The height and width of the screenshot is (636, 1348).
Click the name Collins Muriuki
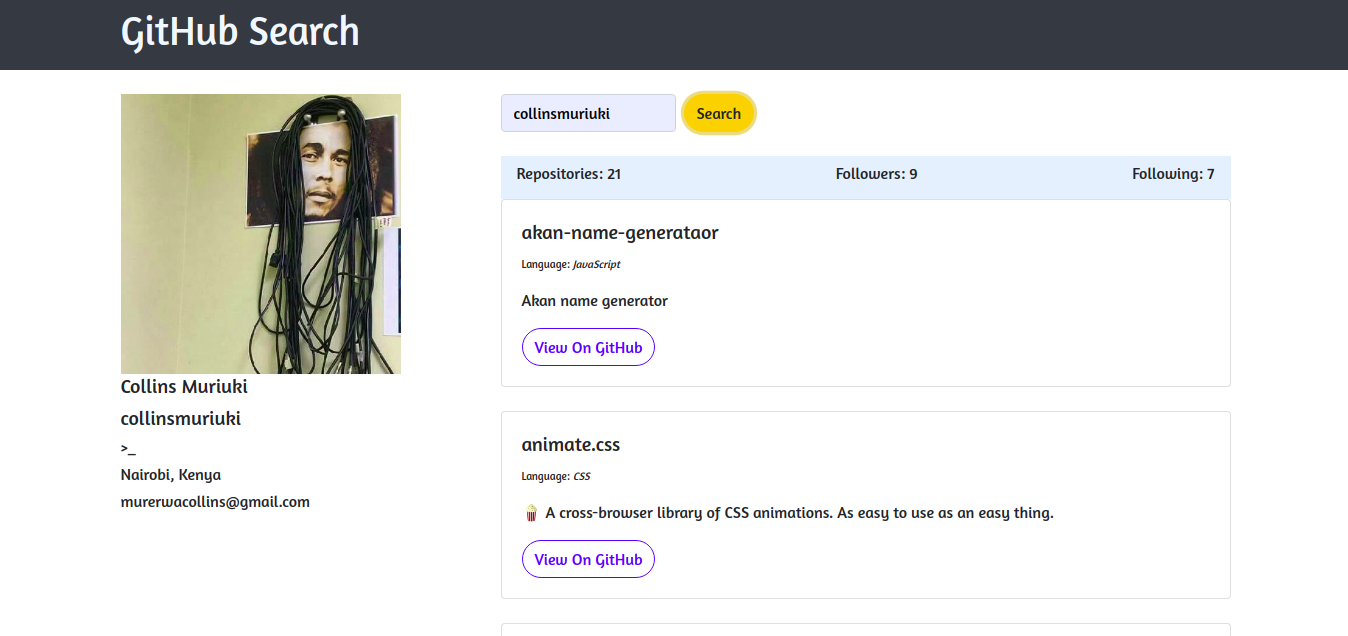[x=184, y=387]
